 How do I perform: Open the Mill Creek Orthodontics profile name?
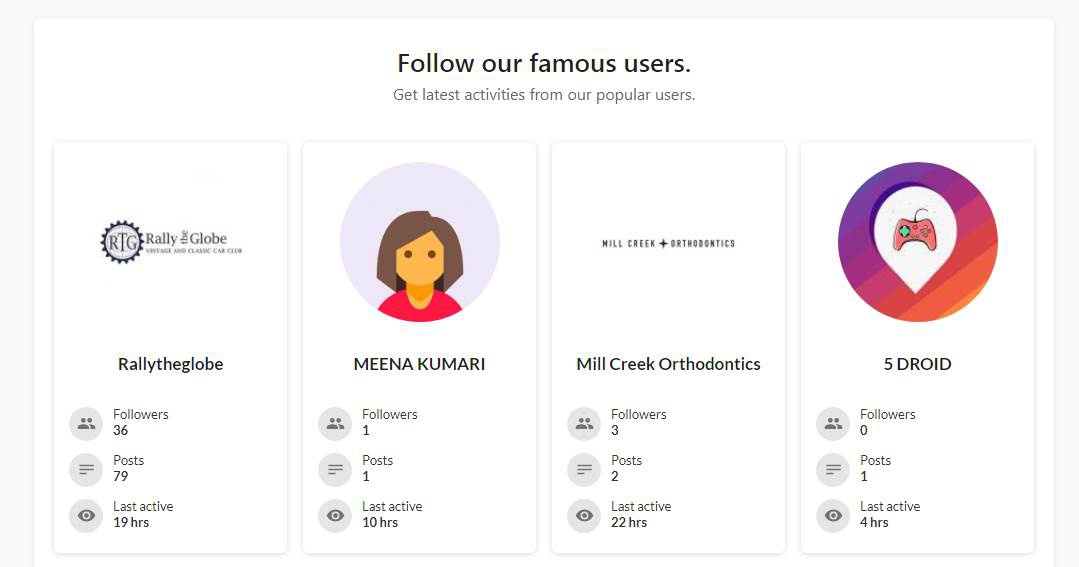(x=668, y=364)
